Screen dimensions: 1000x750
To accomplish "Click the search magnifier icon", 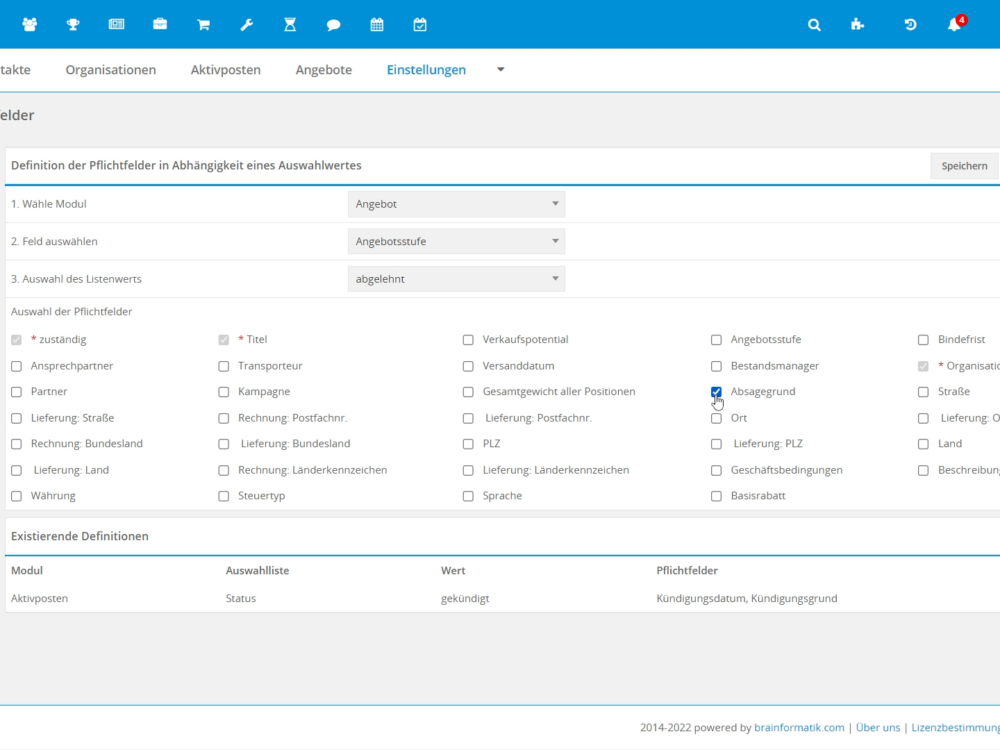I will pyautogui.click(x=814, y=25).
